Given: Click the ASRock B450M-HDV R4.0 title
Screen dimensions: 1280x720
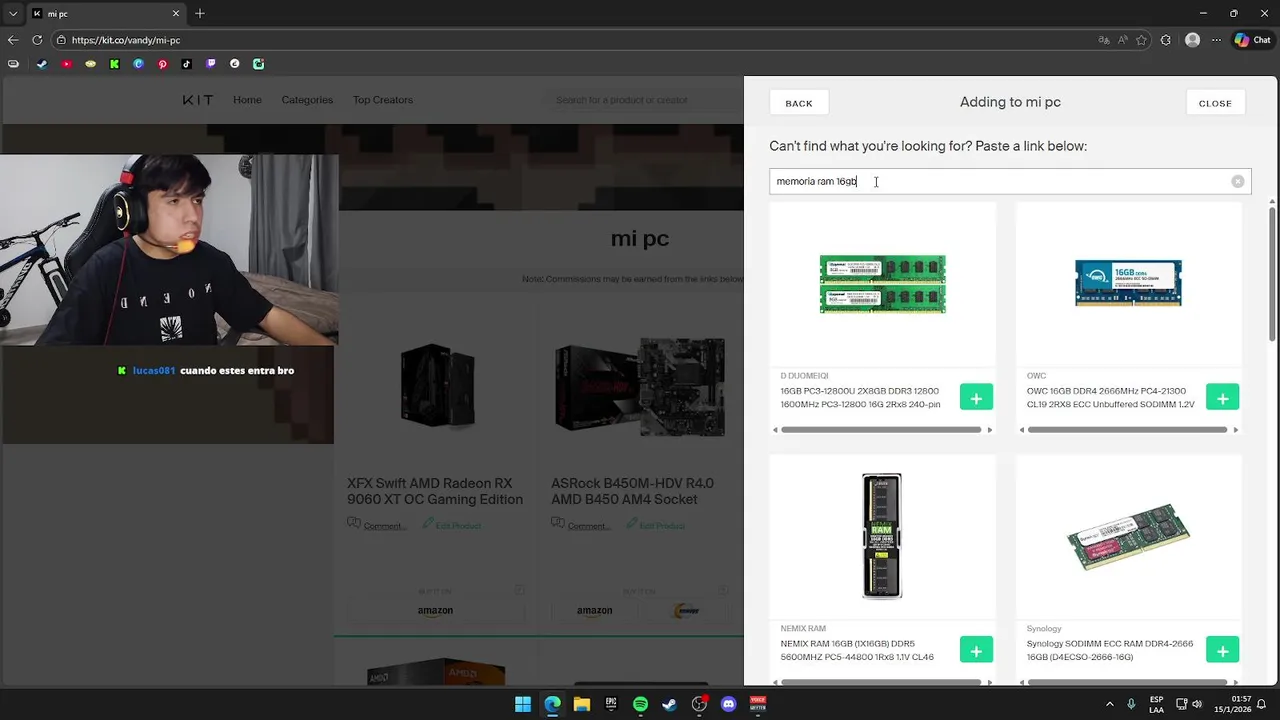Looking at the screenshot, I should pos(632,491).
